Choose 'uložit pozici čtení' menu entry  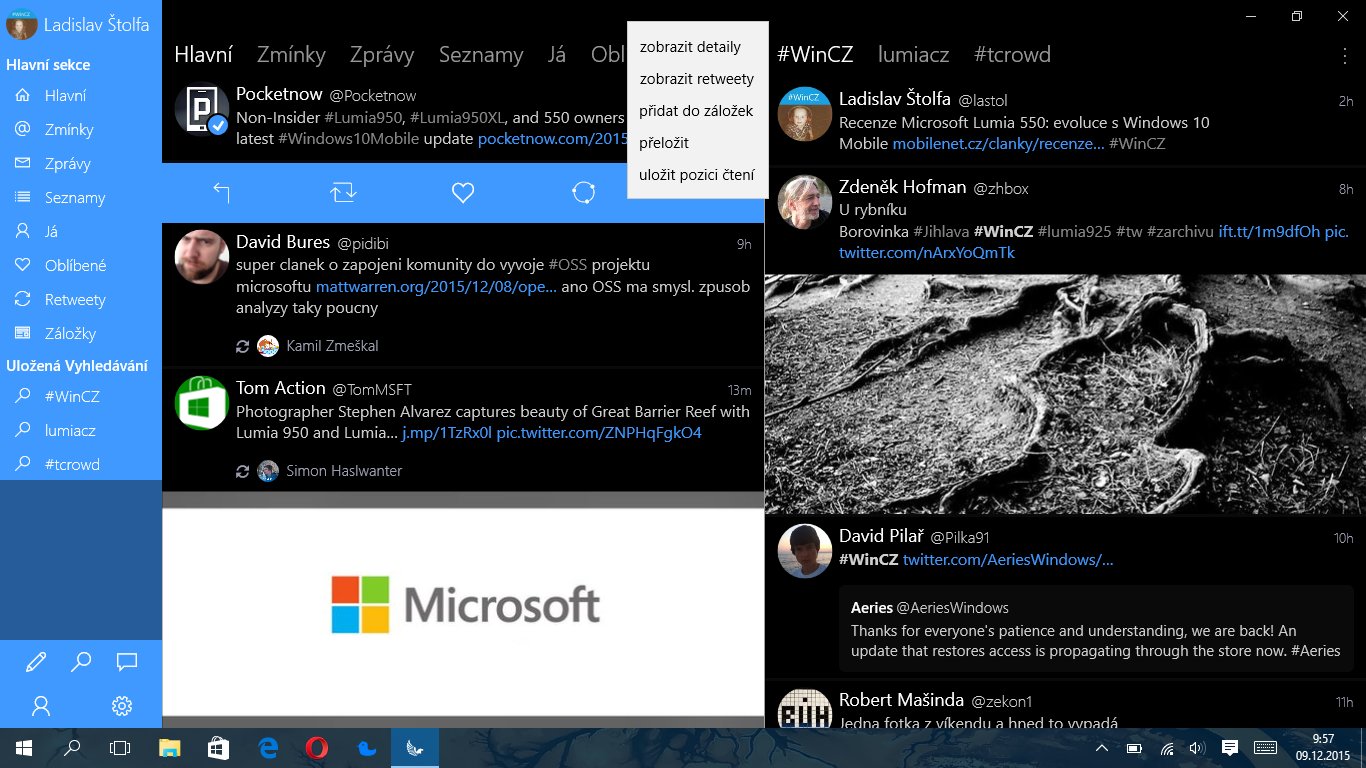pyautogui.click(x=697, y=175)
